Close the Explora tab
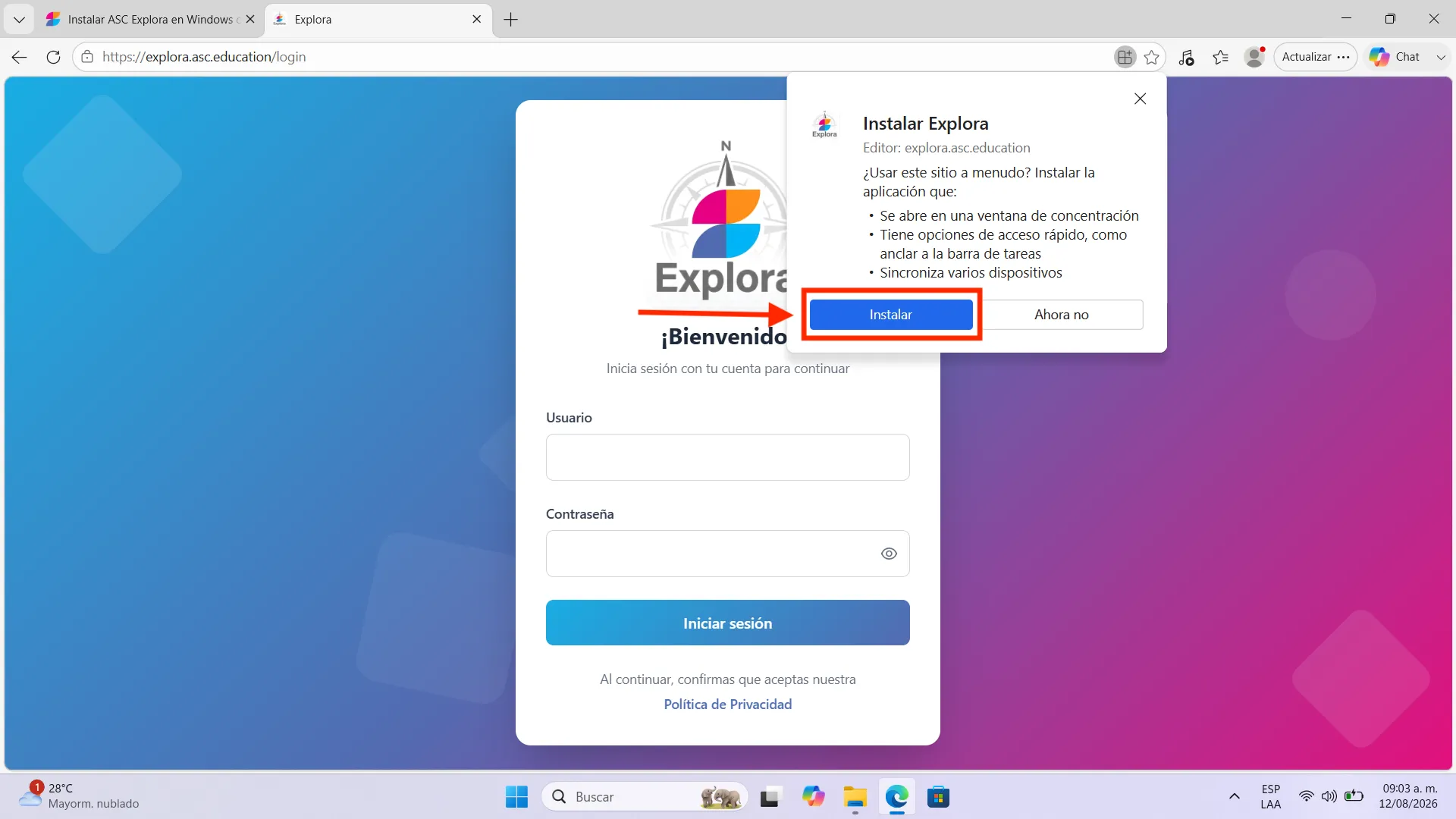Viewport: 1456px width, 819px height. [476, 20]
